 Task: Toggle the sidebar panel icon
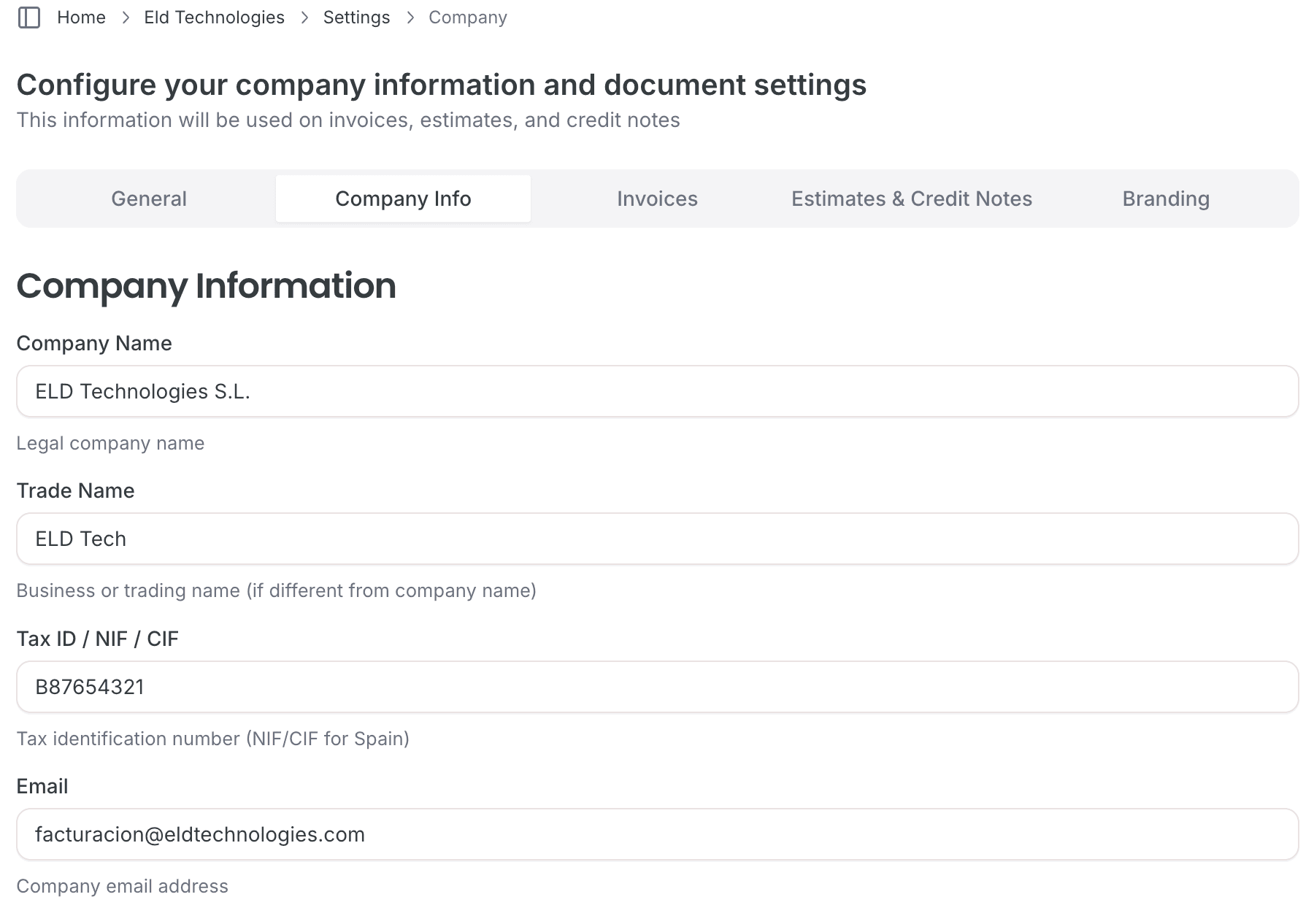pos(30,17)
